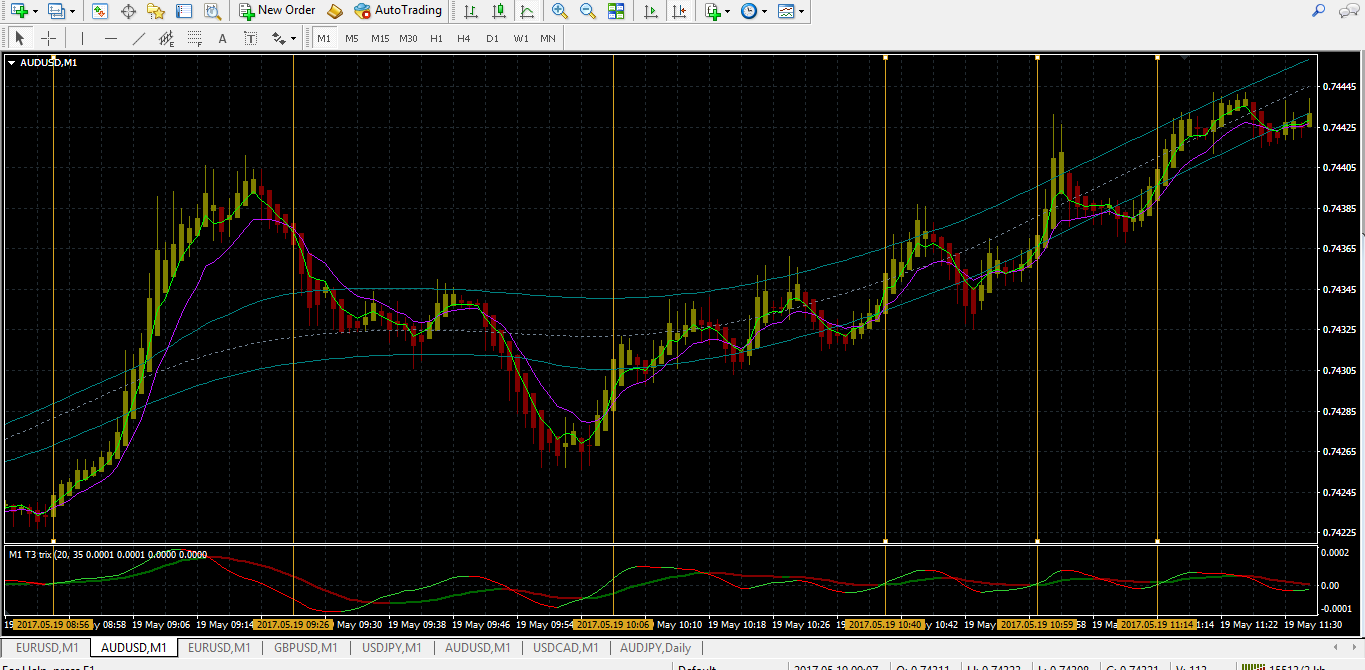Toggle chart auto scroll

651,11
